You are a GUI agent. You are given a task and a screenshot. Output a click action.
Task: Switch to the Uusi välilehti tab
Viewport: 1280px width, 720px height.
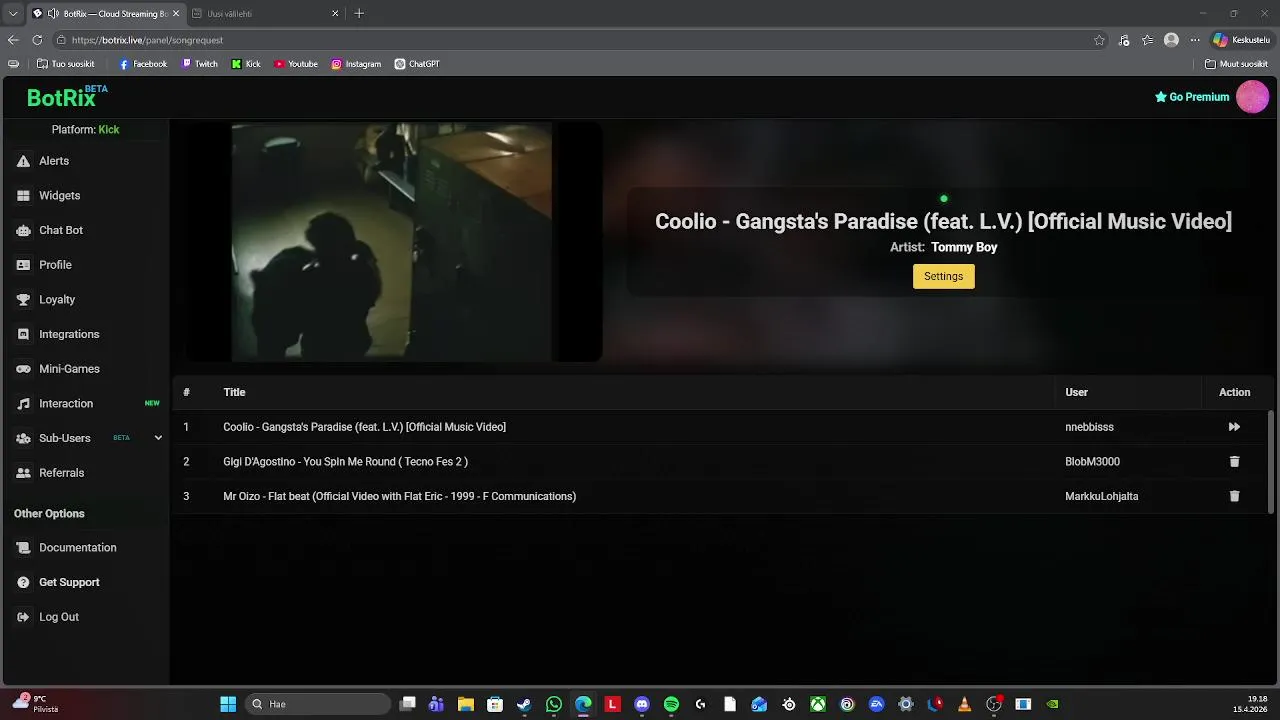coord(260,14)
